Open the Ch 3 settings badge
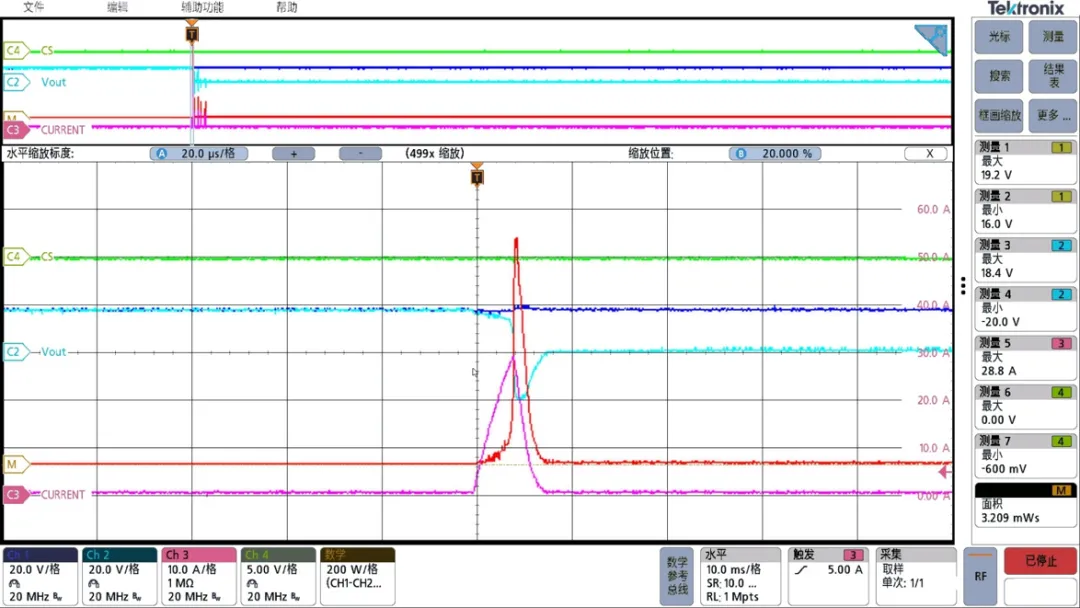The height and width of the screenshot is (608, 1080). point(199,576)
